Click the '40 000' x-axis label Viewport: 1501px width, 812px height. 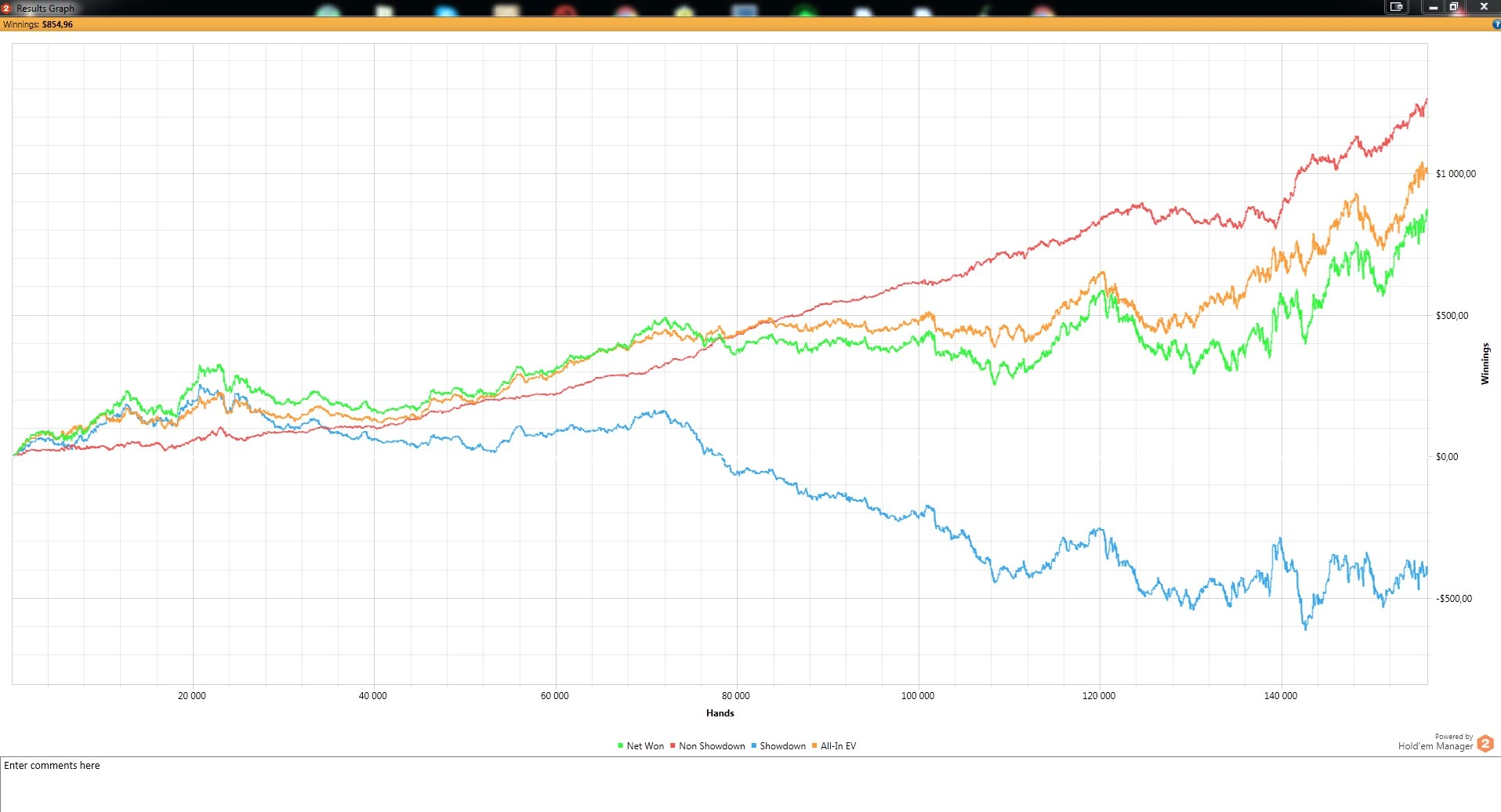click(373, 696)
